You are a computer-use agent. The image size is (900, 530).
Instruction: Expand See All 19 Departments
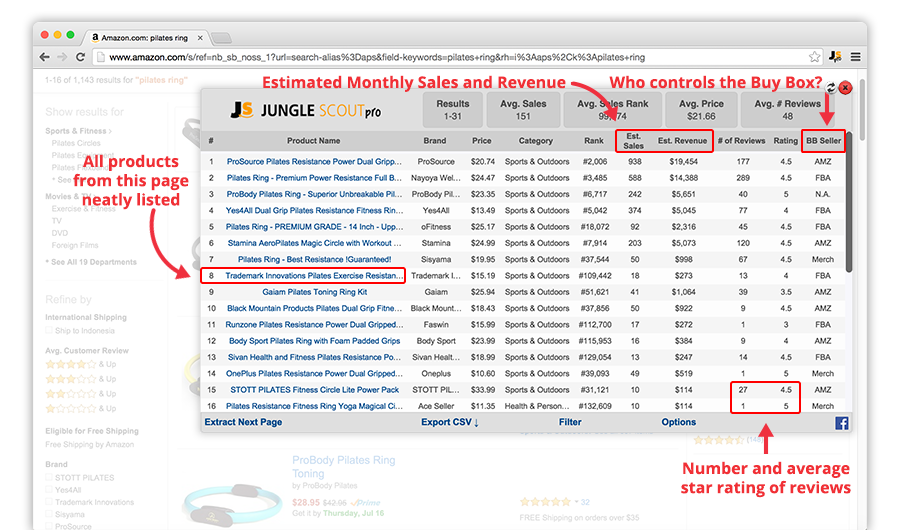92,262
